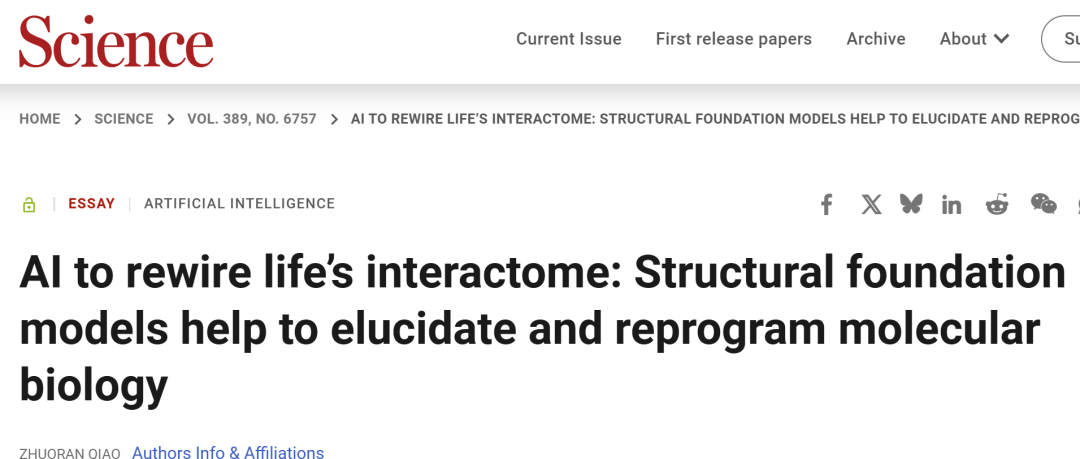
Task: Share article on Reddit
Action: click(x=997, y=204)
